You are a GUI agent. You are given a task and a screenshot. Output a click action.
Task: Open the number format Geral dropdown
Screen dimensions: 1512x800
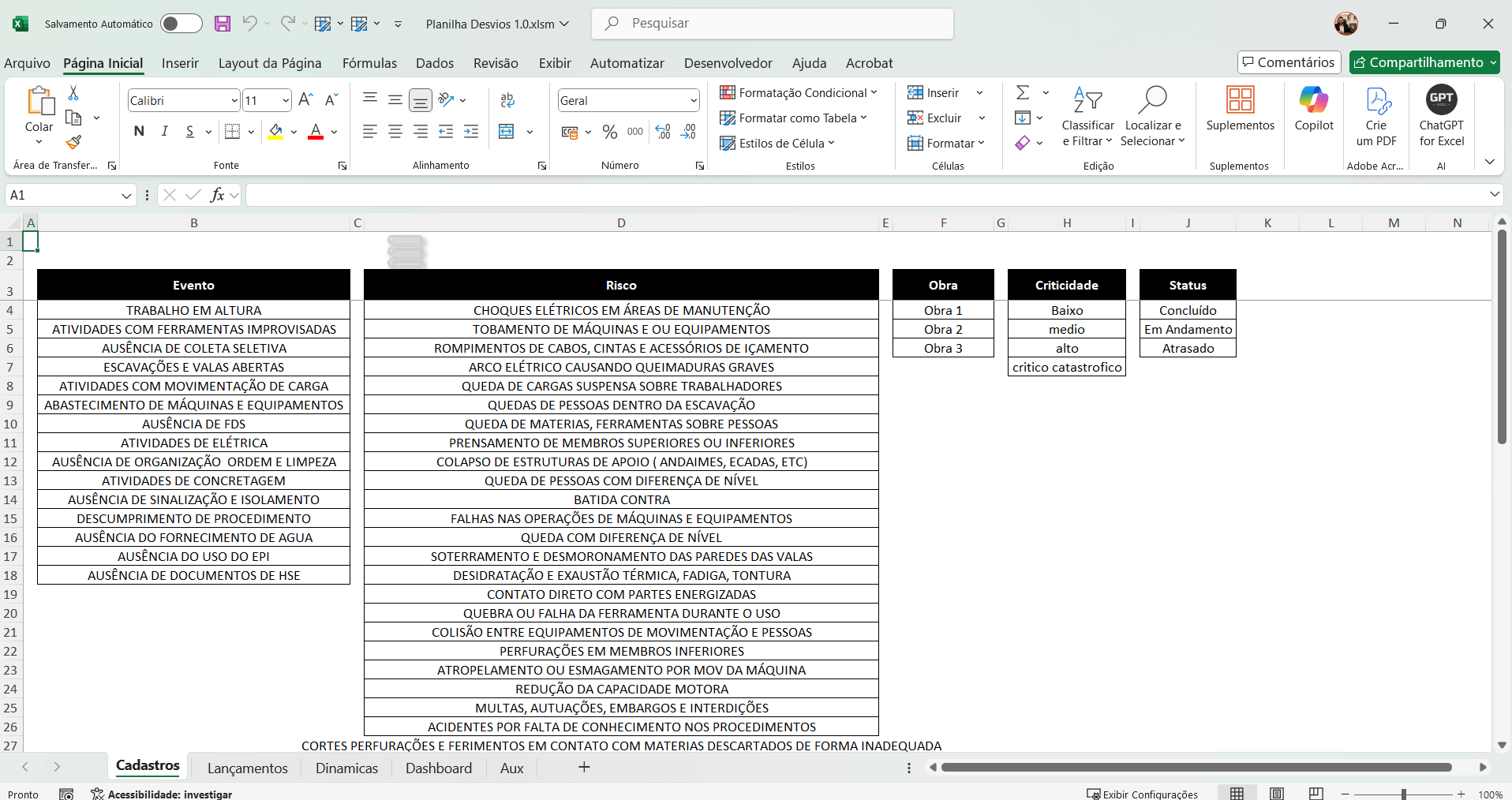tap(694, 100)
